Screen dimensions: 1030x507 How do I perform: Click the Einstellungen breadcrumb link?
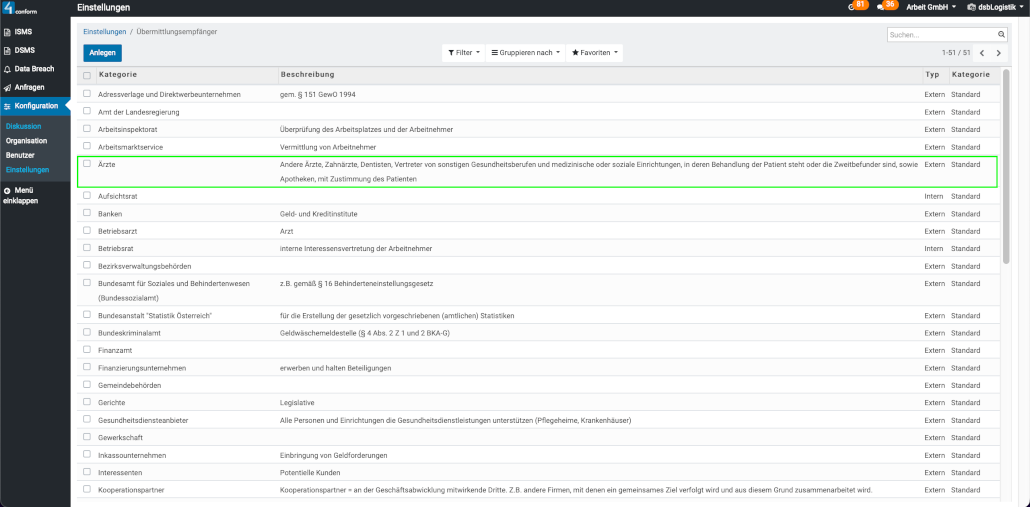click(104, 32)
